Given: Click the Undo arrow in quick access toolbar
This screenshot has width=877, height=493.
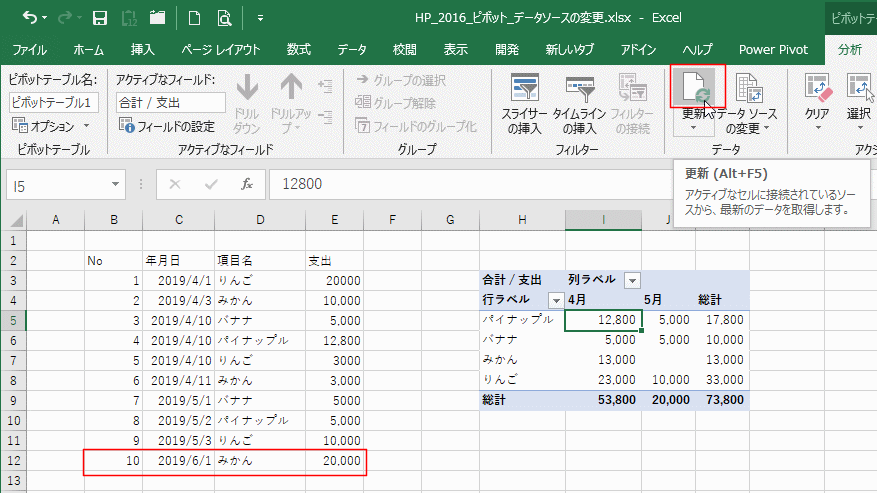Looking at the screenshot, I should (29, 18).
